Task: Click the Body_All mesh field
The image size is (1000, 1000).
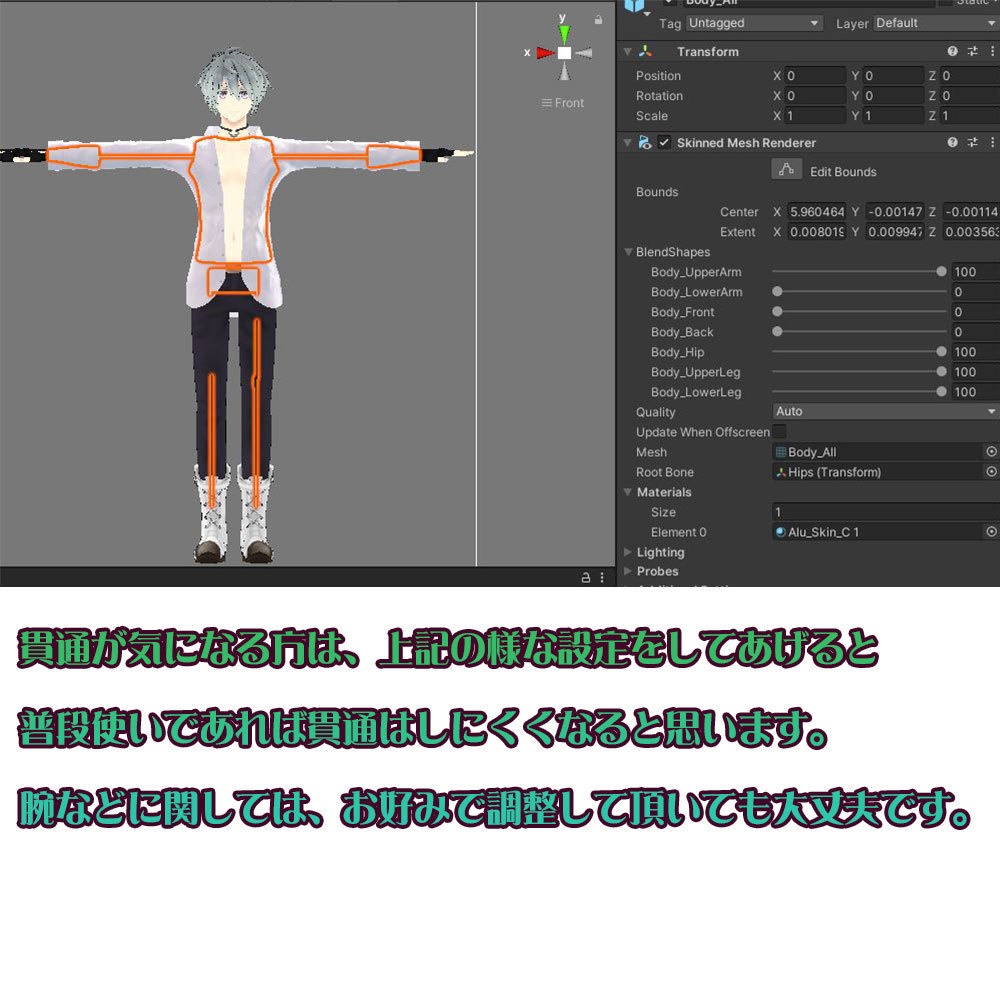Action: [878, 452]
